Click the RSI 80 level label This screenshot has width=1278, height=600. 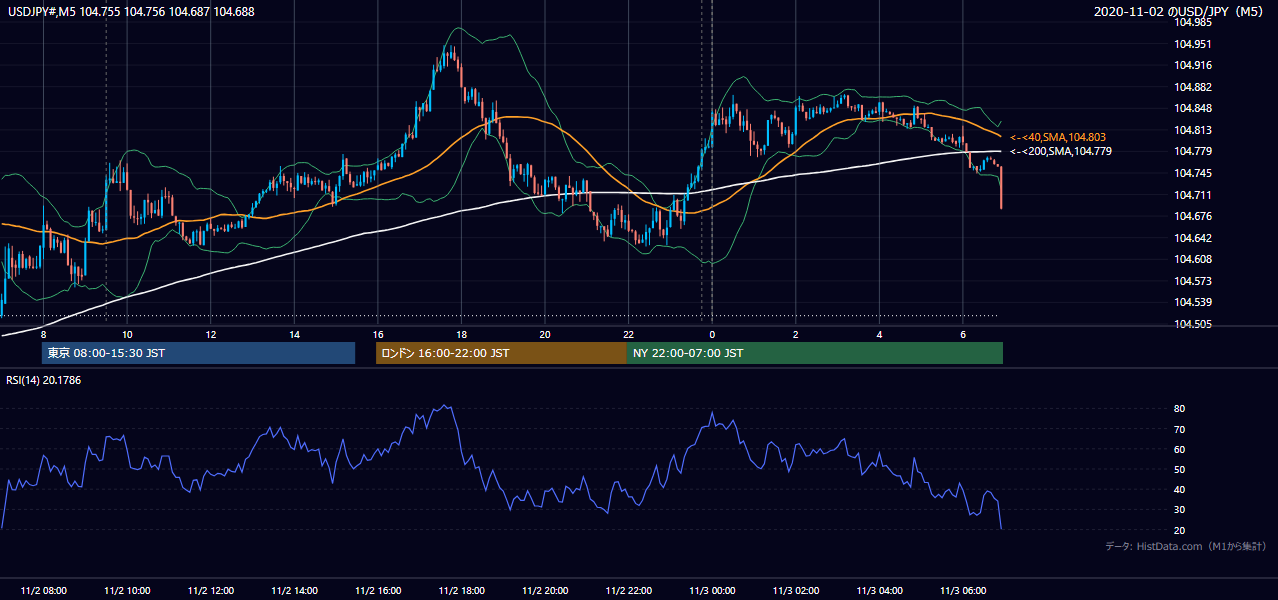click(1179, 409)
